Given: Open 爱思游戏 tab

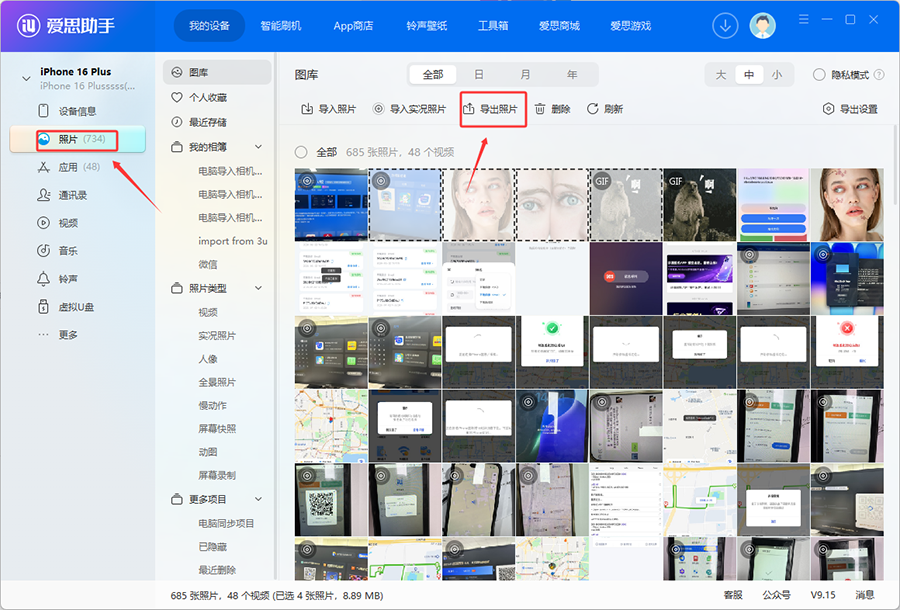Looking at the screenshot, I should (x=630, y=26).
